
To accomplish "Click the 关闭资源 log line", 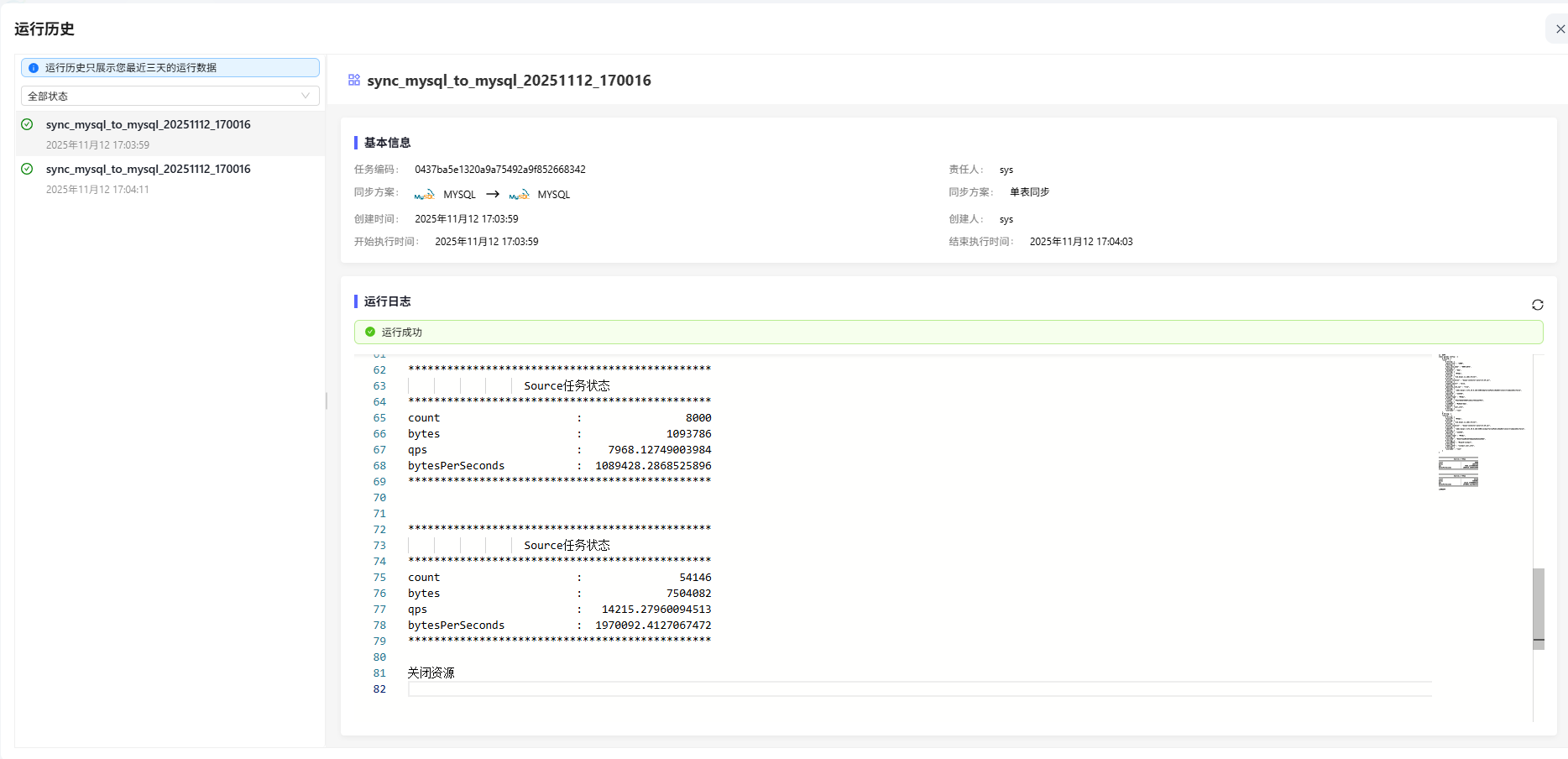I will tap(431, 673).
